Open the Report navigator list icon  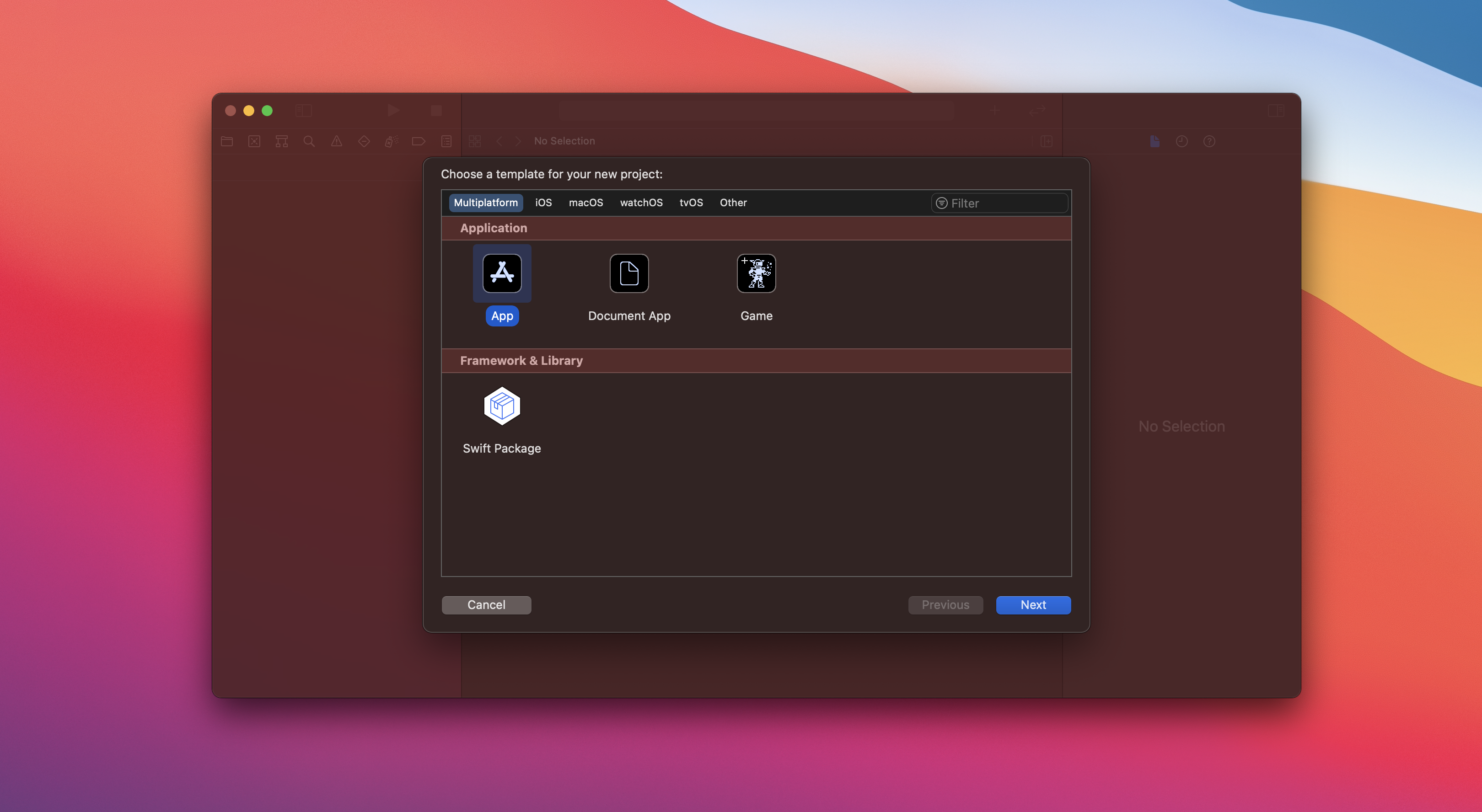446,141
